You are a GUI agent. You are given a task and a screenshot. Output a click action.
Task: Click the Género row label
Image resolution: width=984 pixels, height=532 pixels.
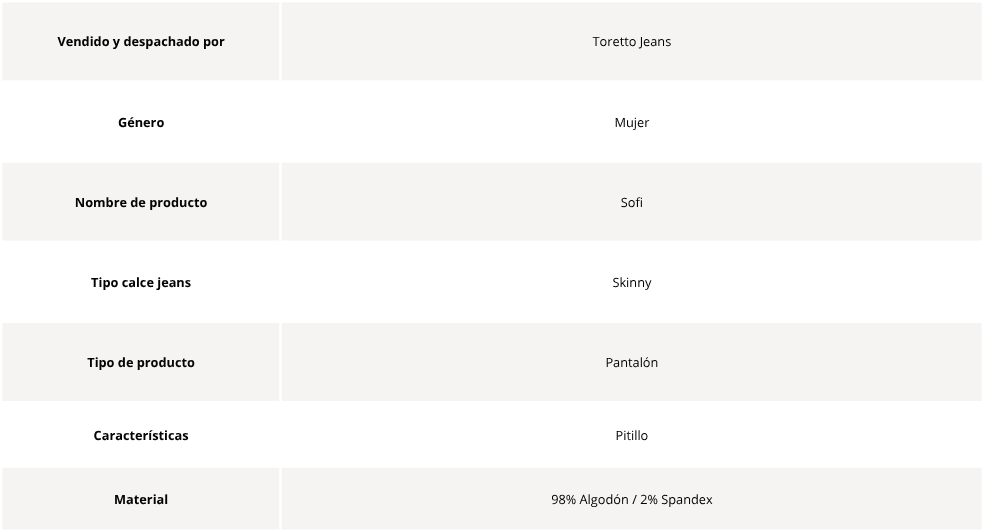(141, 122)
